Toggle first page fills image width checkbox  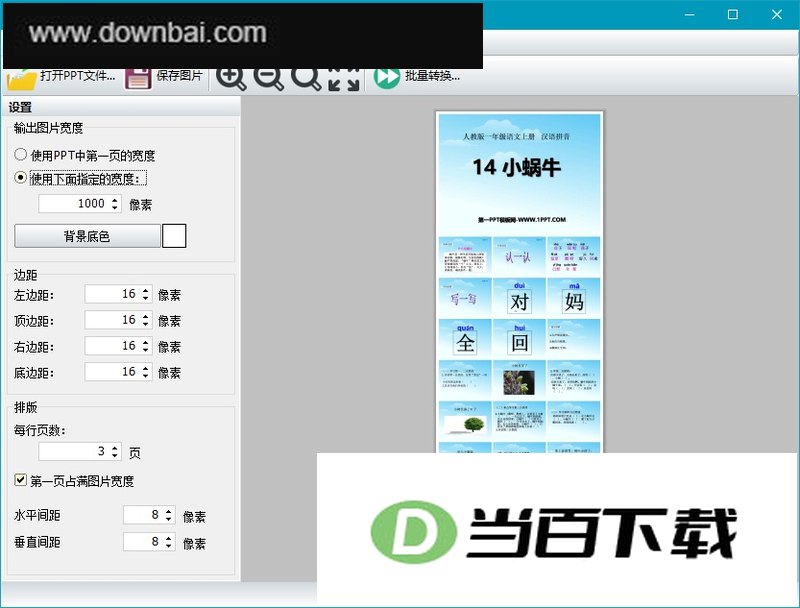click(x=20, y=480)
